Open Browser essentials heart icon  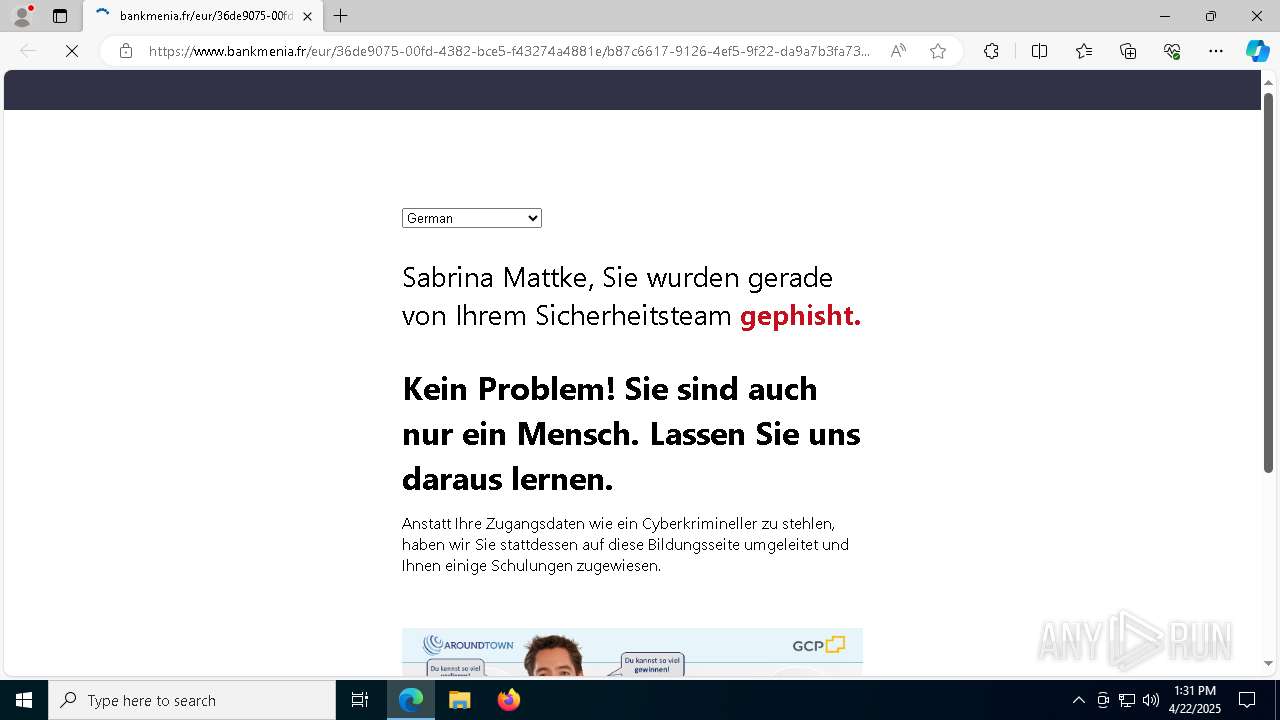(x=1172, y=51)
